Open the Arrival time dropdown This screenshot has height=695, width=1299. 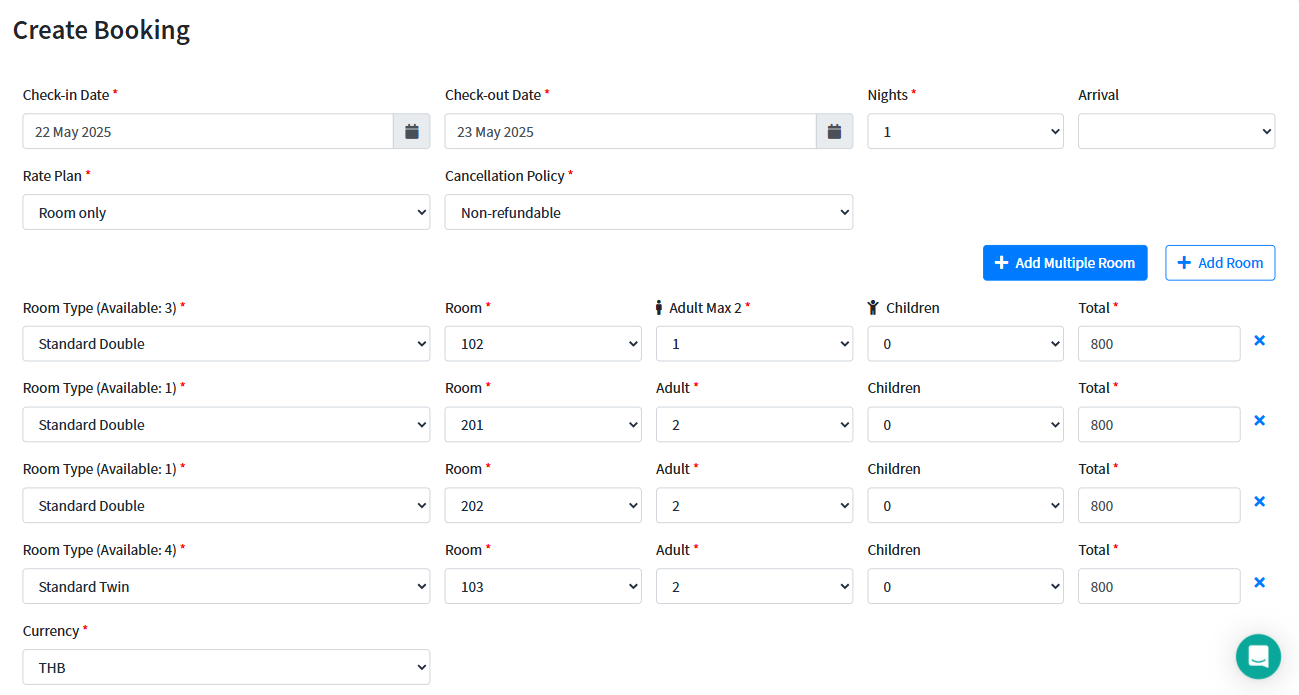coord(1175,131)
